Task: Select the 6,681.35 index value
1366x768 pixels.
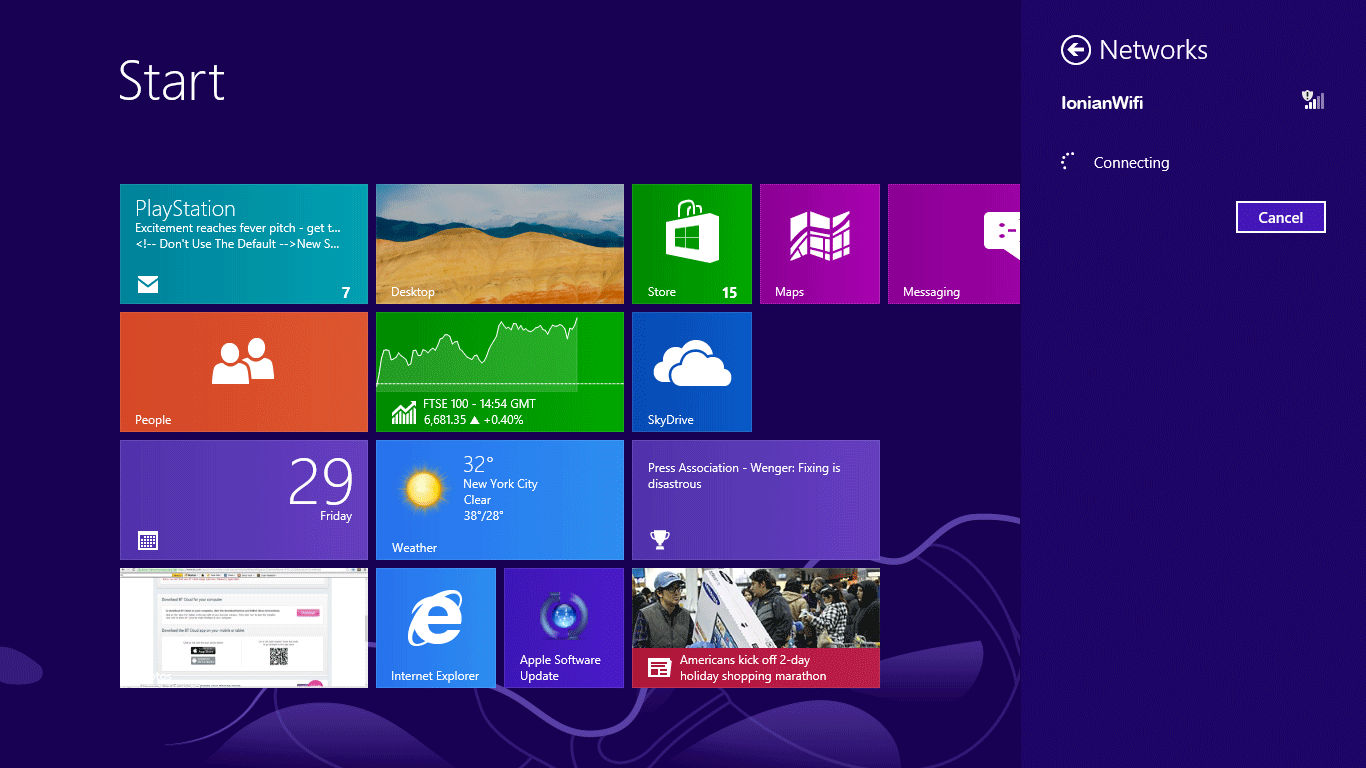Action: point(445,420)
